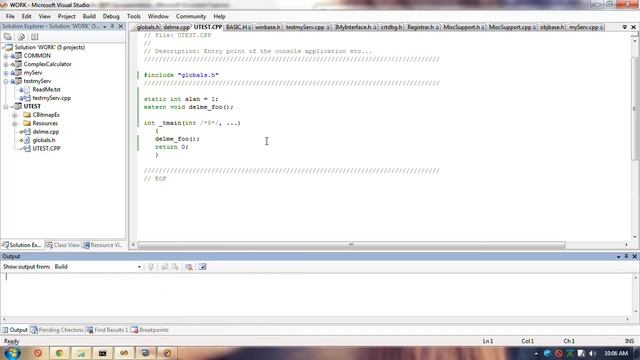Image resolution: width=640 pixels, height=360 pixels.
Task: Select delme.cpp in UTEST project tree
Action: click(45, 132)
